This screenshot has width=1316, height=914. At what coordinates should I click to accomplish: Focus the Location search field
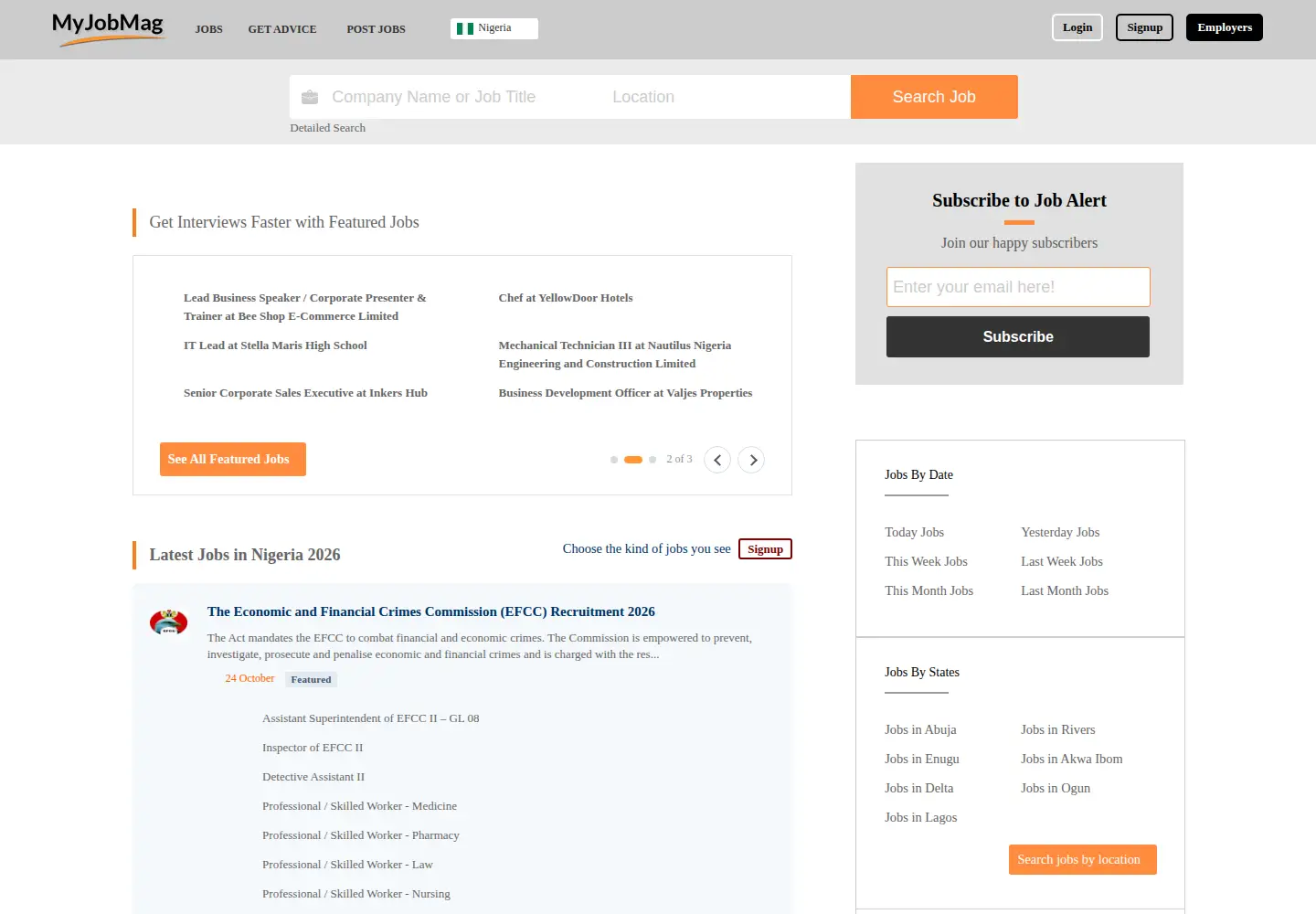(727, 97)
